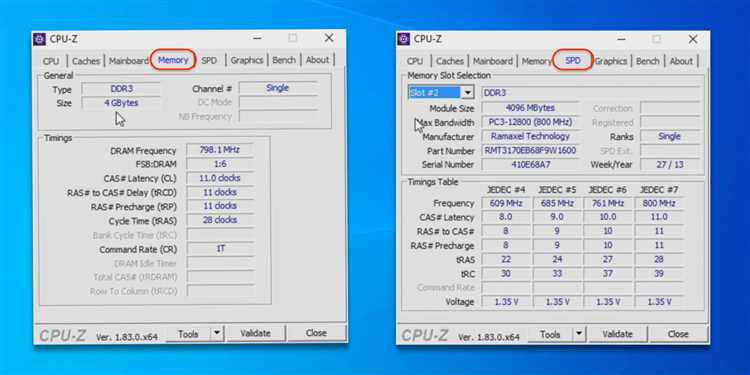
Task: Click CPU-Z app icon in left window title bar
Action: (40, 39)
